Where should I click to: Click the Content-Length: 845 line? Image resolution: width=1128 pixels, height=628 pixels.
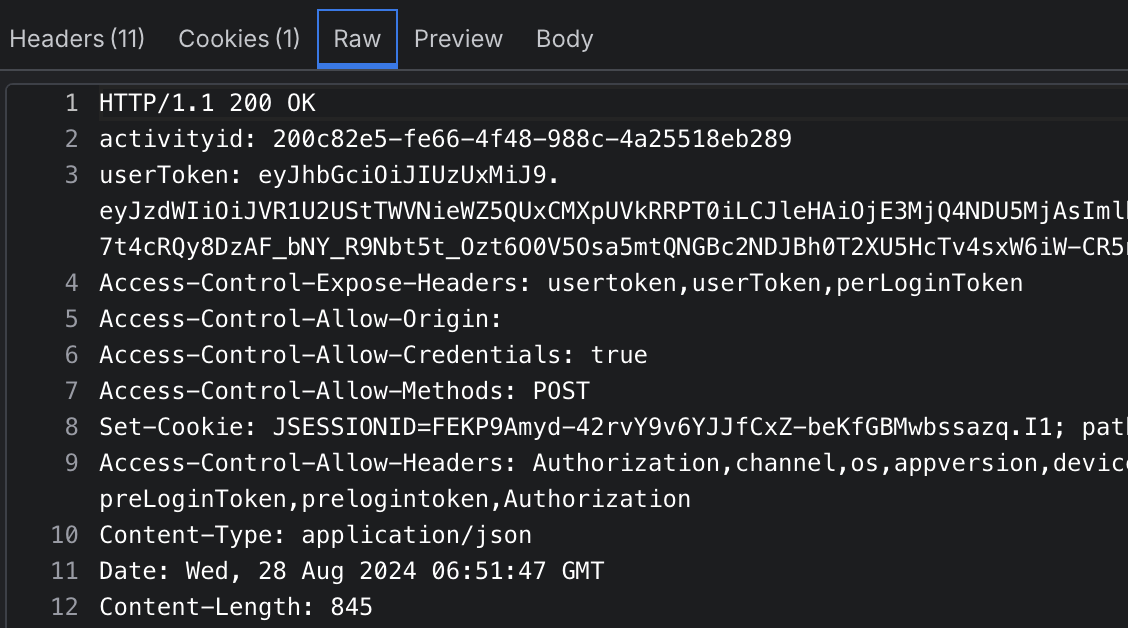(x=236, y=607)
